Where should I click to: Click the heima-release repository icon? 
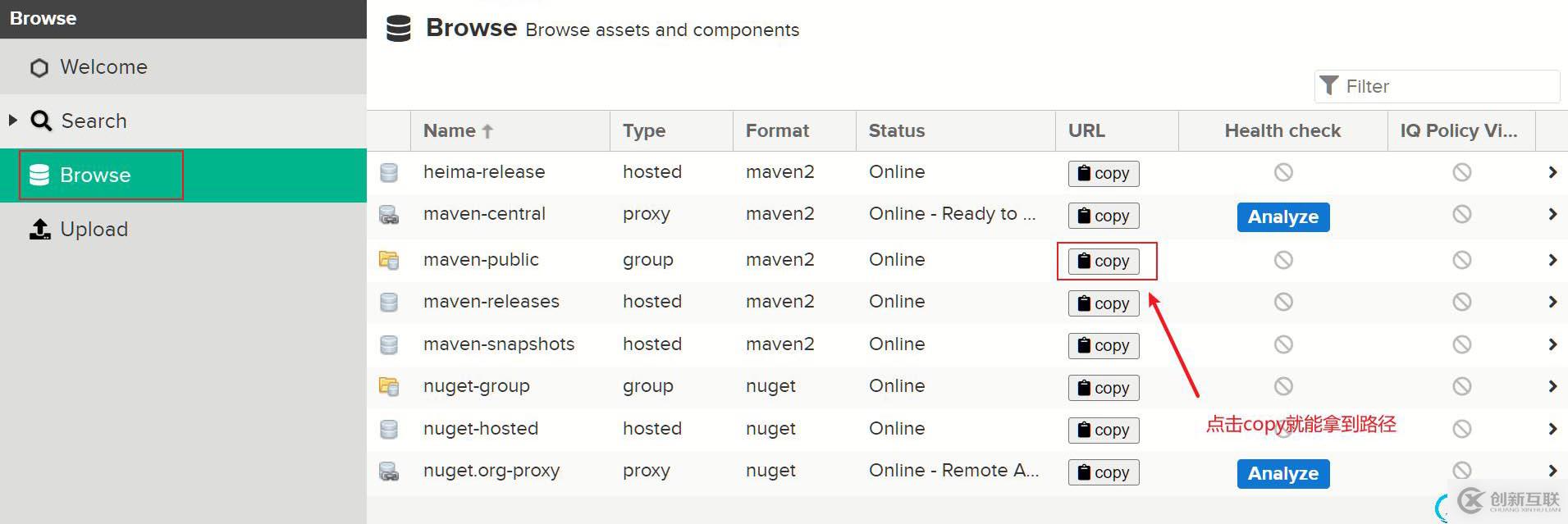click(389, 172)
